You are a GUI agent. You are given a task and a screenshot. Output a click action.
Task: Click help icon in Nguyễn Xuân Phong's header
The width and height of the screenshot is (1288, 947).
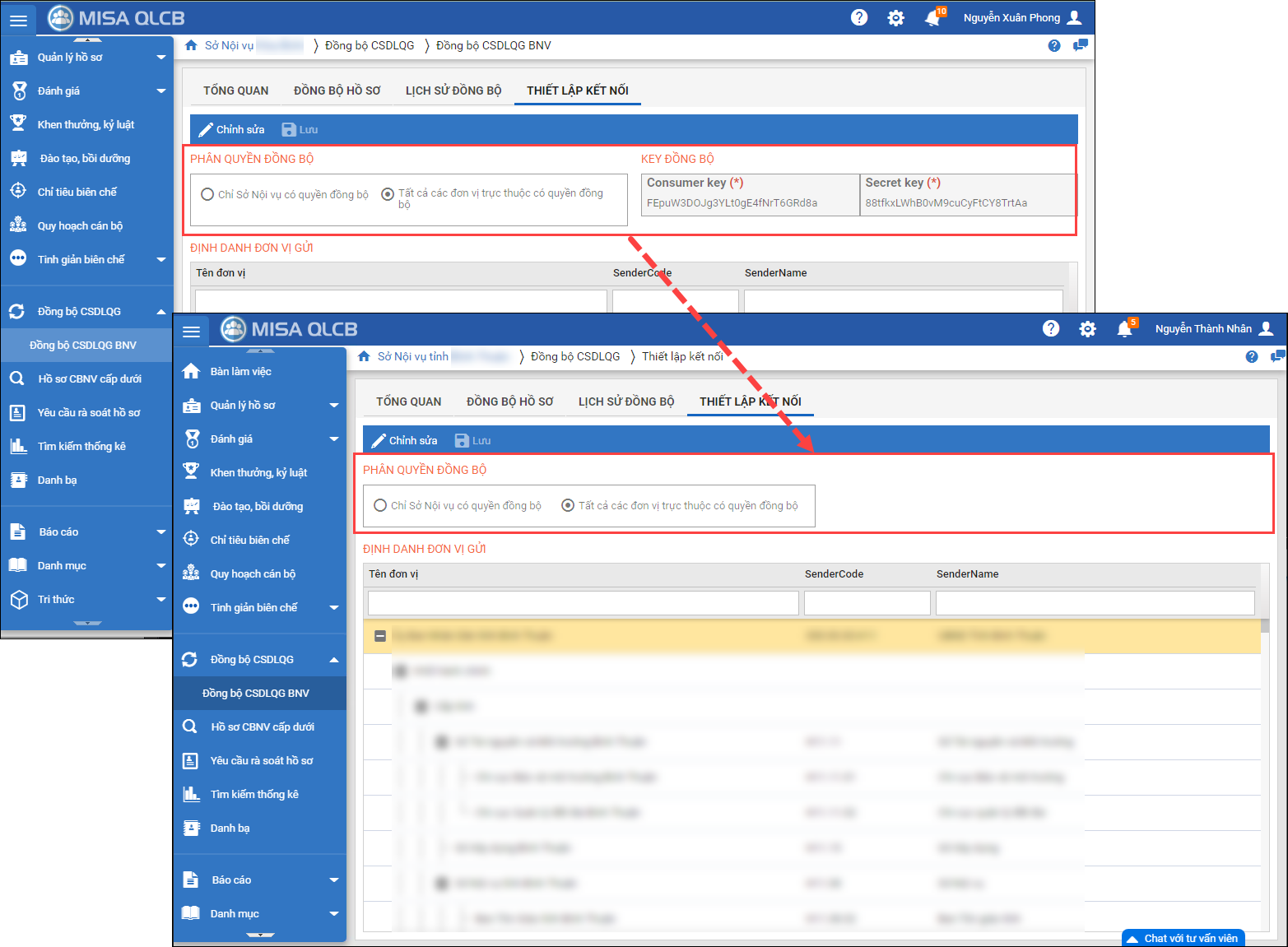click(x=859, y=17)
